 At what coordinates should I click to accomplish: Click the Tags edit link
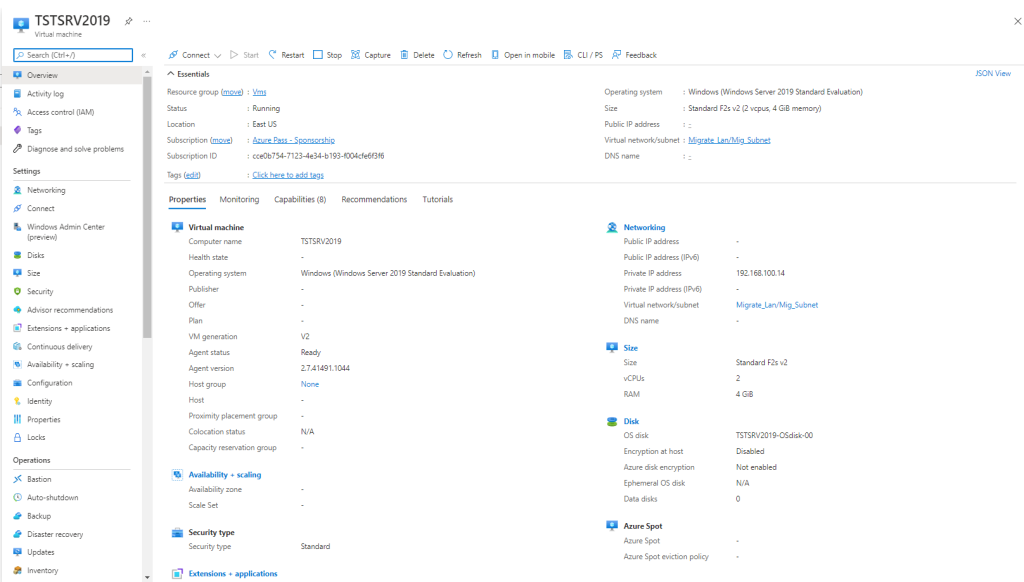point(192,175)
